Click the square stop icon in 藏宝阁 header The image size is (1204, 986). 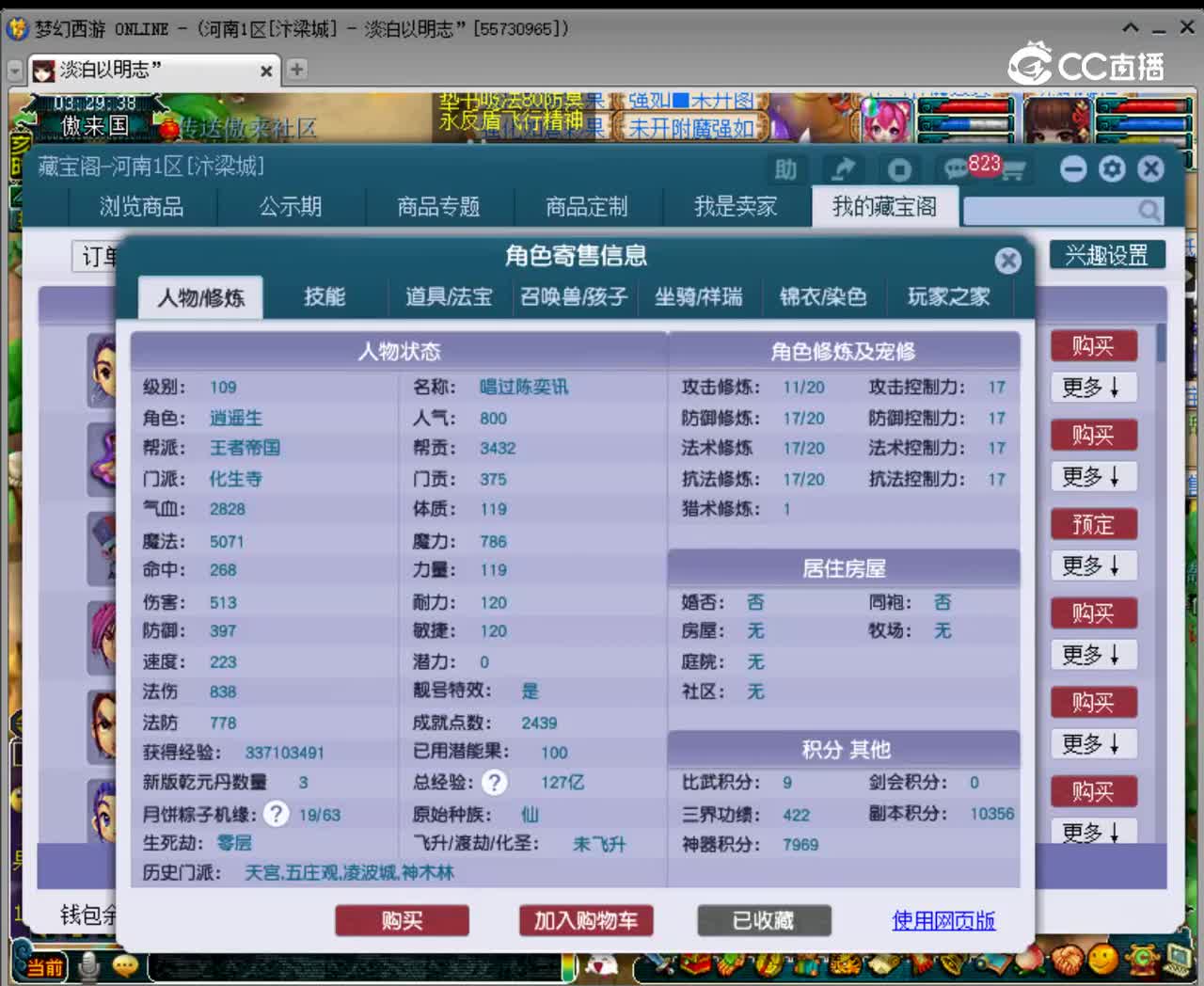(x=899, y=169)
